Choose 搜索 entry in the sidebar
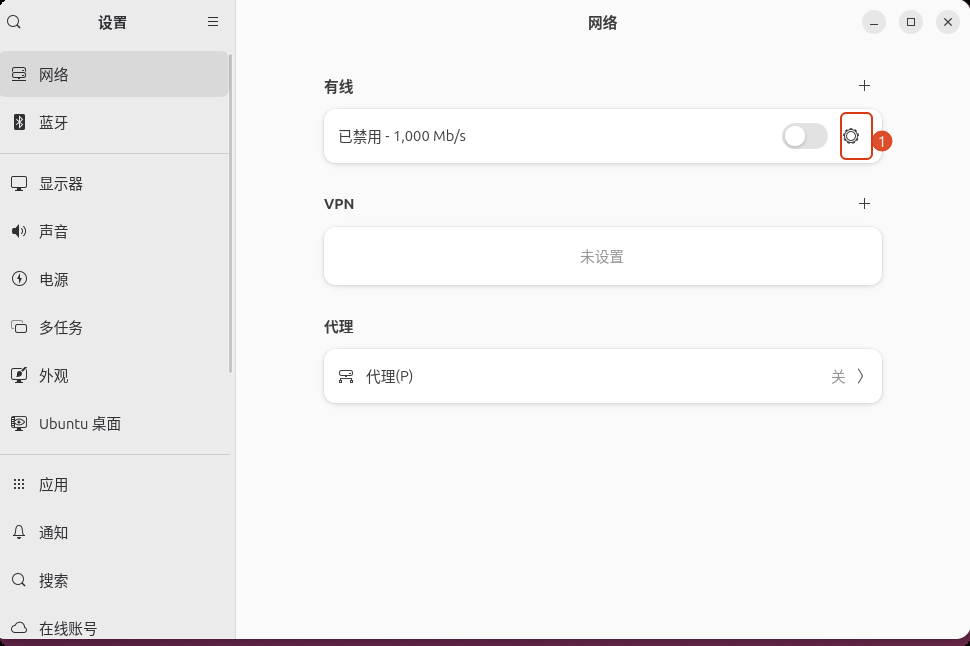 coord(114,580)
